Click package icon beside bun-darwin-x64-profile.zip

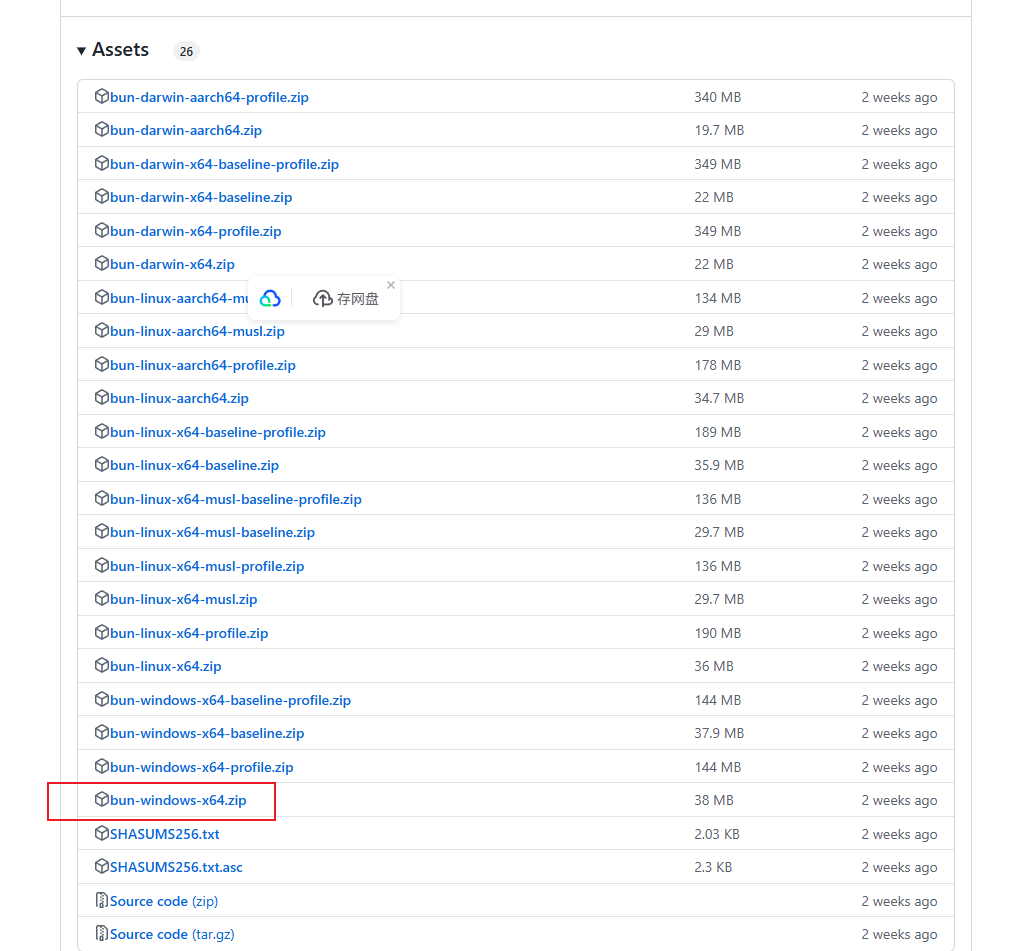101,230
